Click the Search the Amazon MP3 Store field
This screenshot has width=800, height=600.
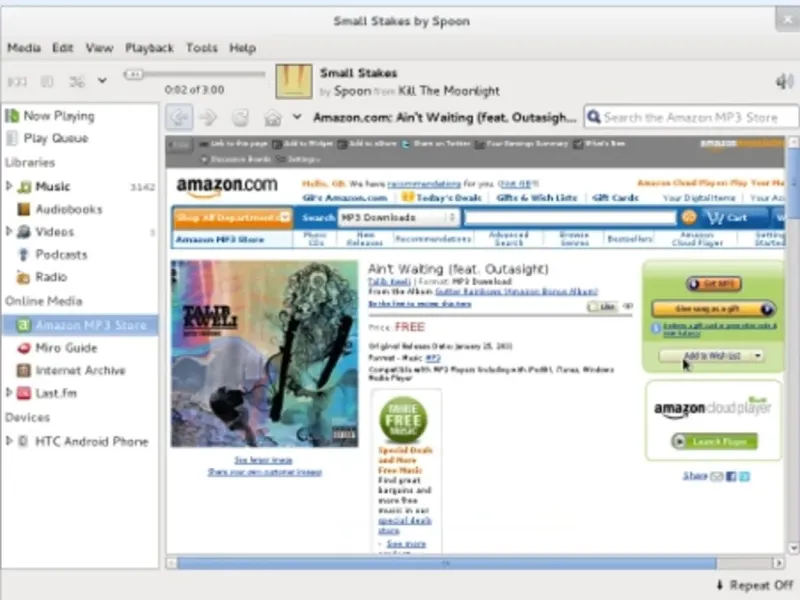(691, 117)
